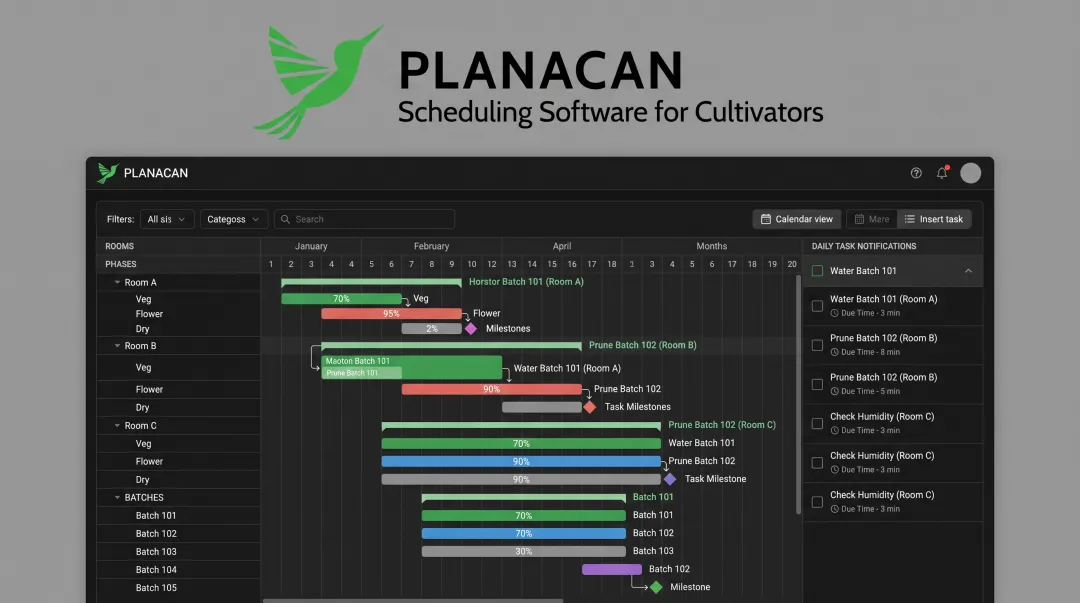The width and height of the screenshot is (1080, 603).
Task: Click Room A Dry 2% gray bar
Action: [x=431, y=329]
